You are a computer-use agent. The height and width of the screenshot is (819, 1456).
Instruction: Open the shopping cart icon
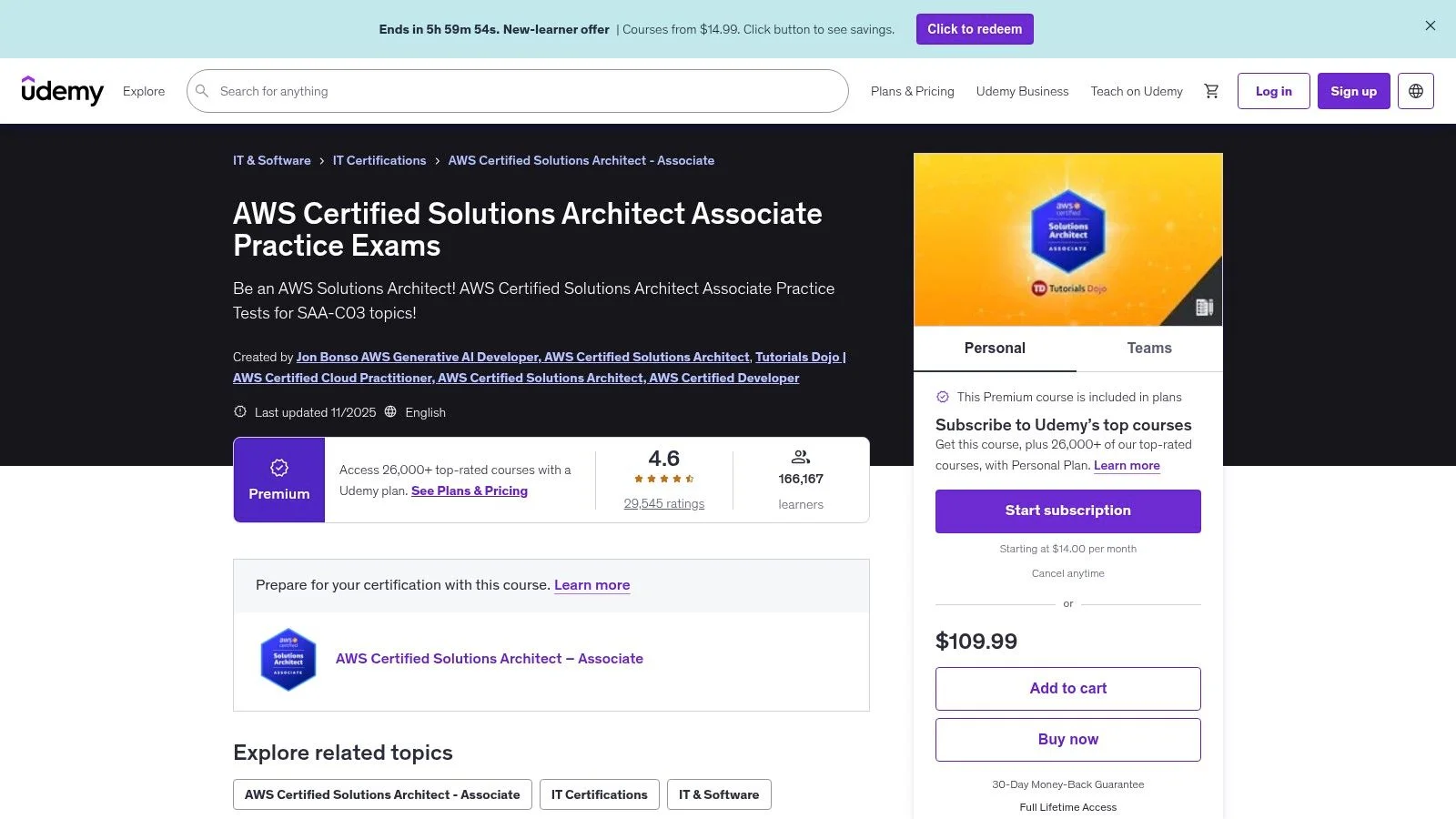(x=1211, y=91)
